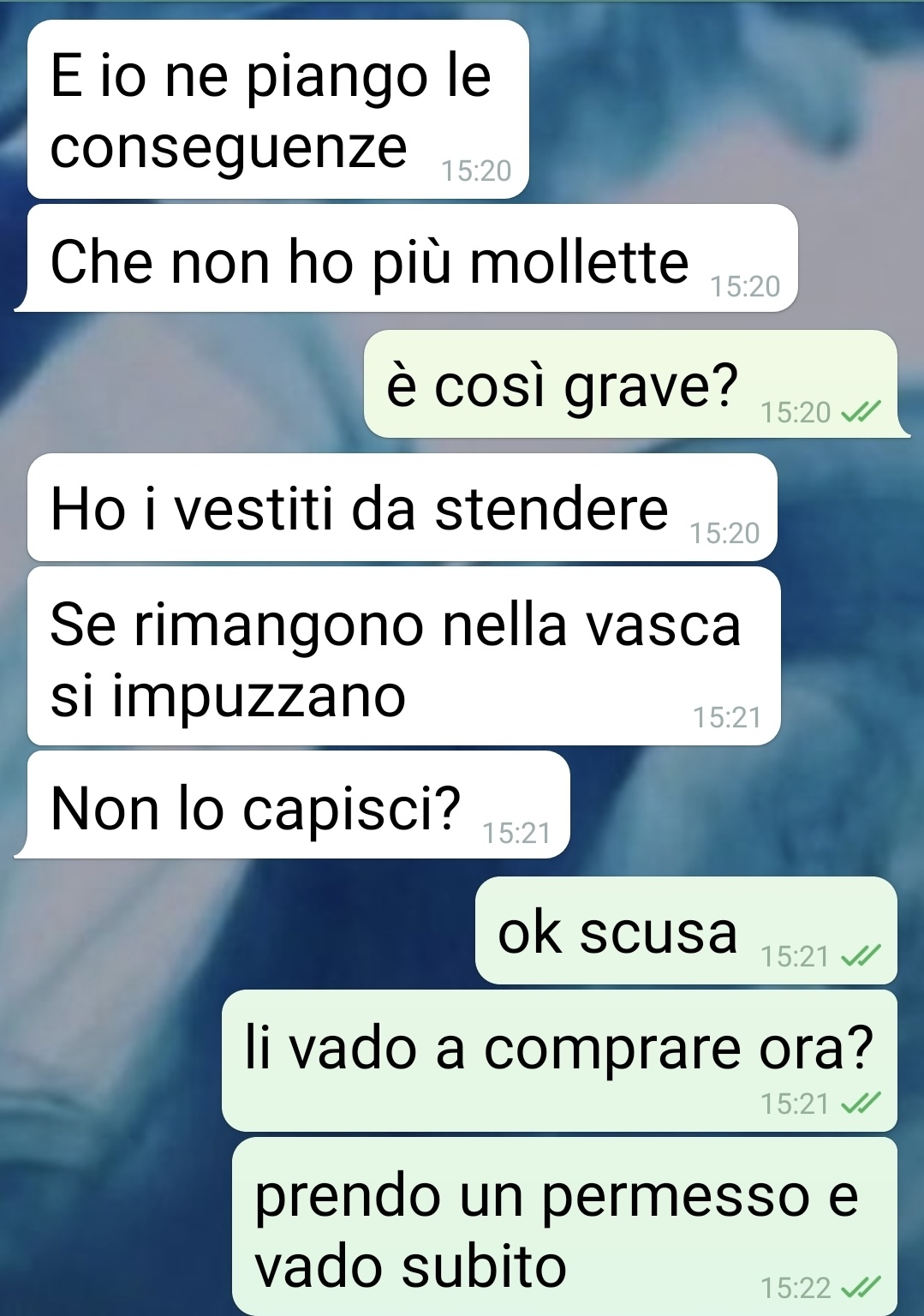Select the "E io ne piango le conseguenze" message
The image size is (924, 1316).
pos(278,110)
